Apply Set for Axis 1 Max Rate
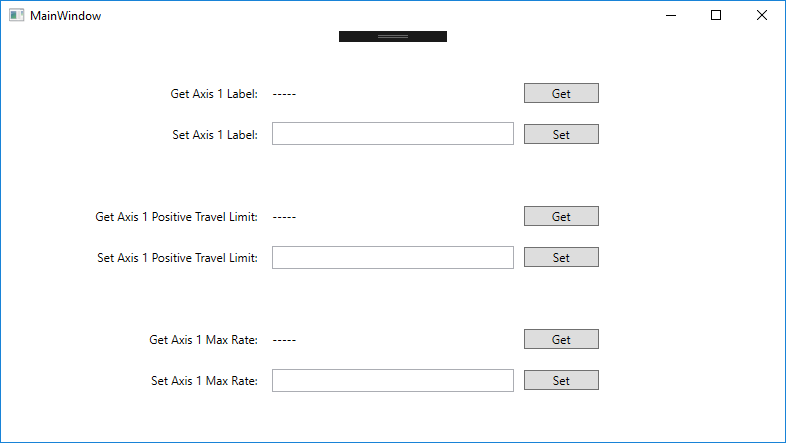The image size is (786, 443). 561,381
